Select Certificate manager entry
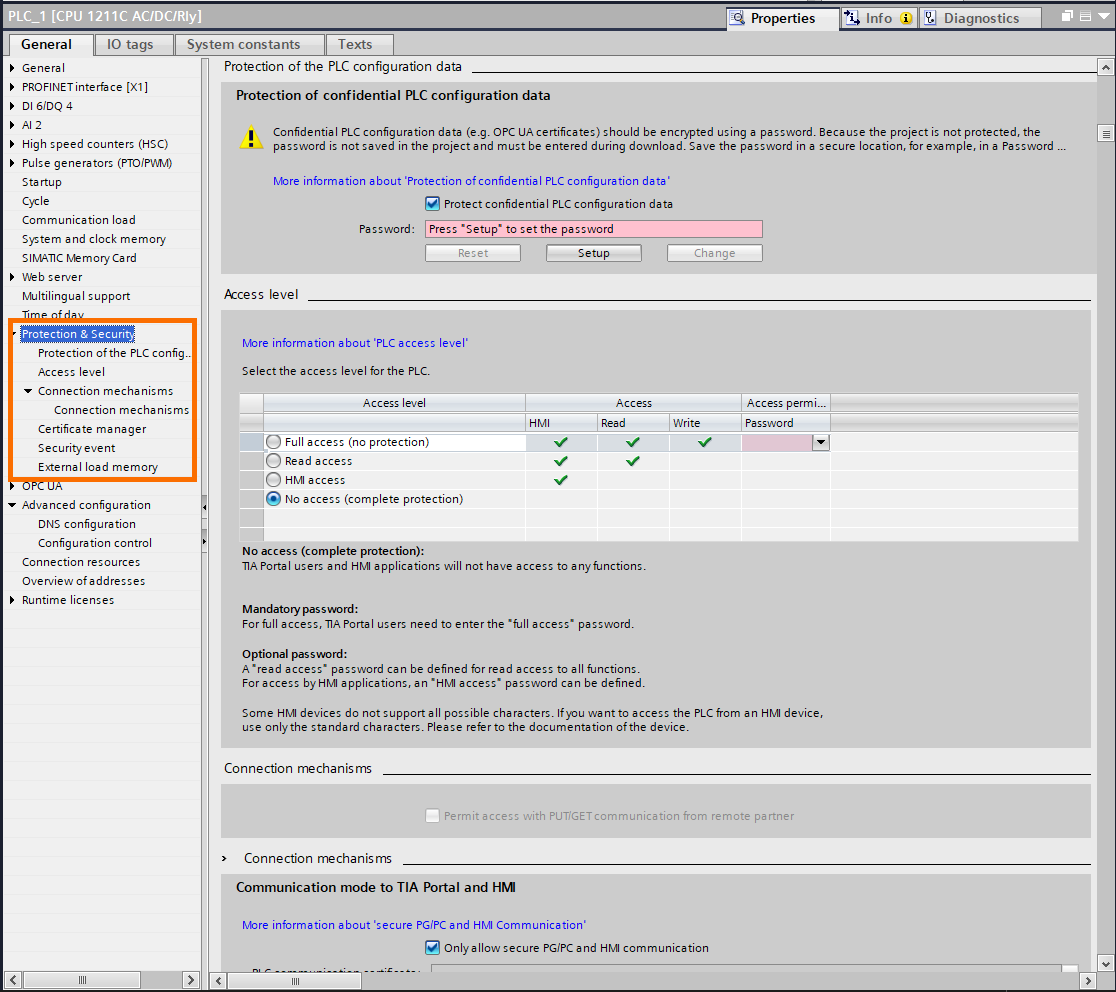Screen dimensions: 1116x992 pos(92,429)
